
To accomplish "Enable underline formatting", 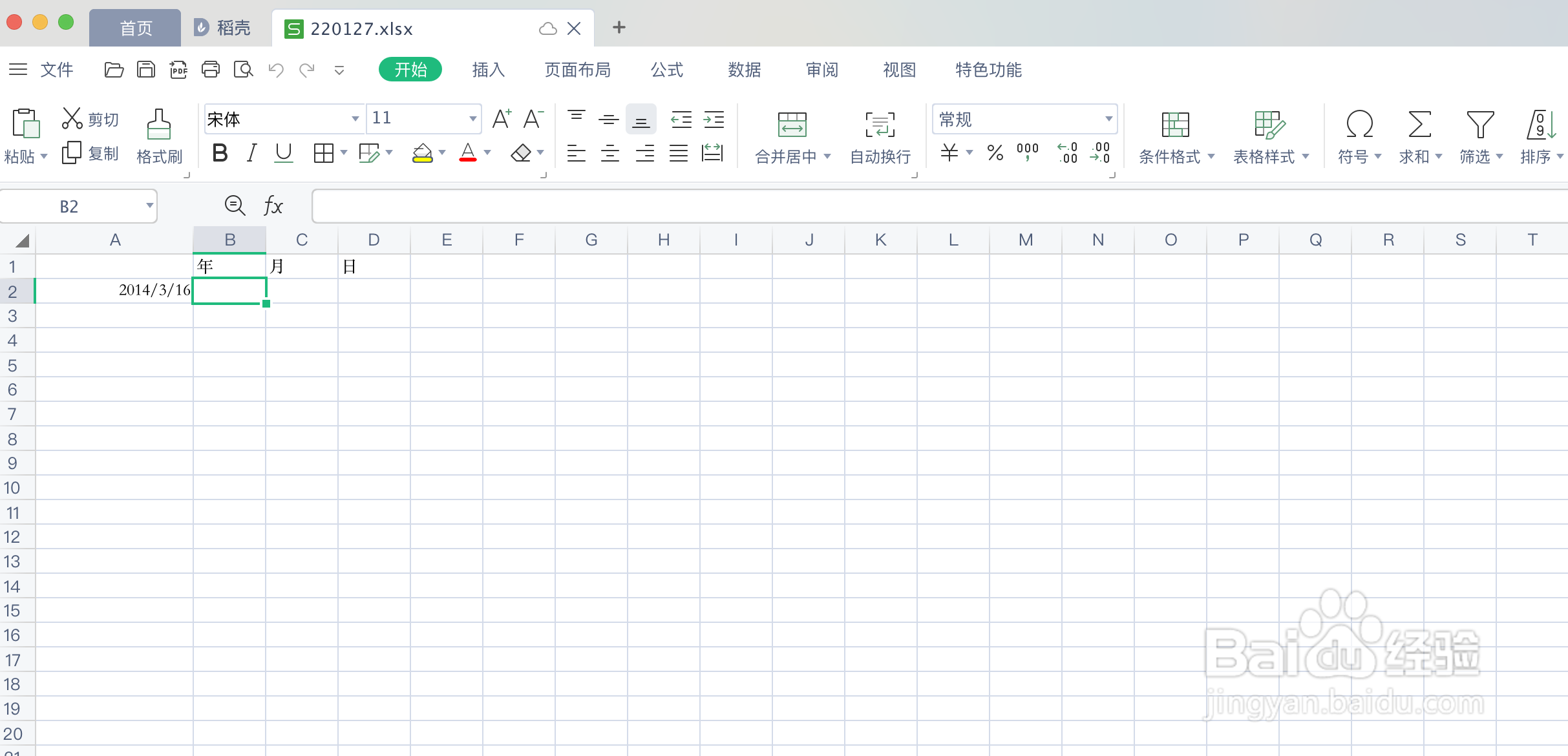I will click(x=283, y=153).
